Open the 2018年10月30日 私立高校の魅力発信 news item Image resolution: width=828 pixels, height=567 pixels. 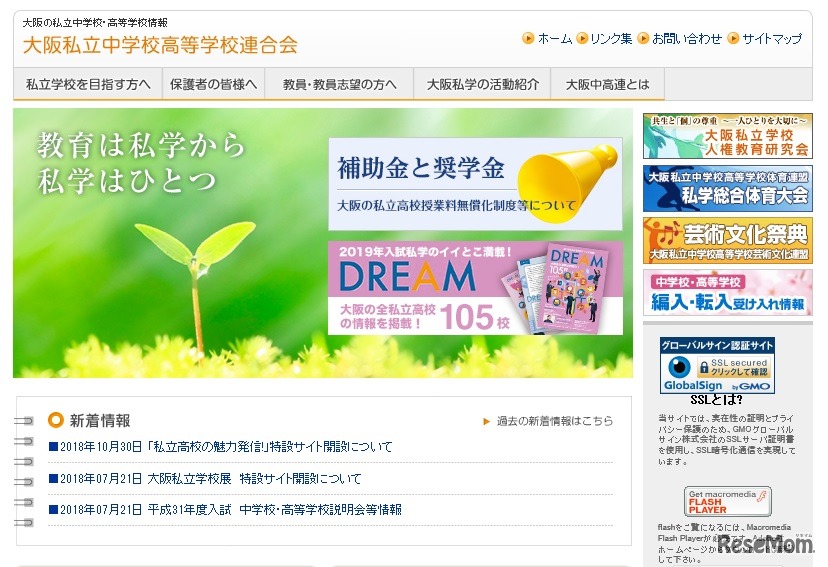tap(226, 447)
